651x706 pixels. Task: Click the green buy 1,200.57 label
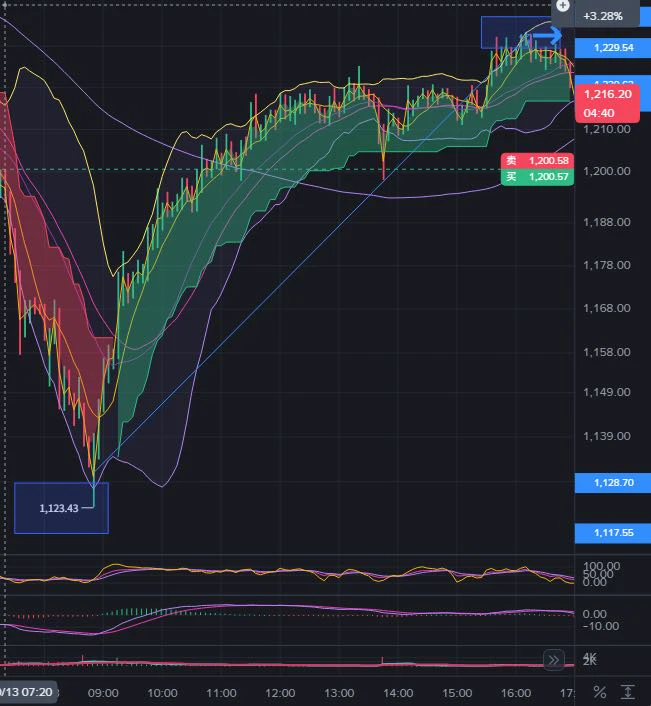[537, 176]
